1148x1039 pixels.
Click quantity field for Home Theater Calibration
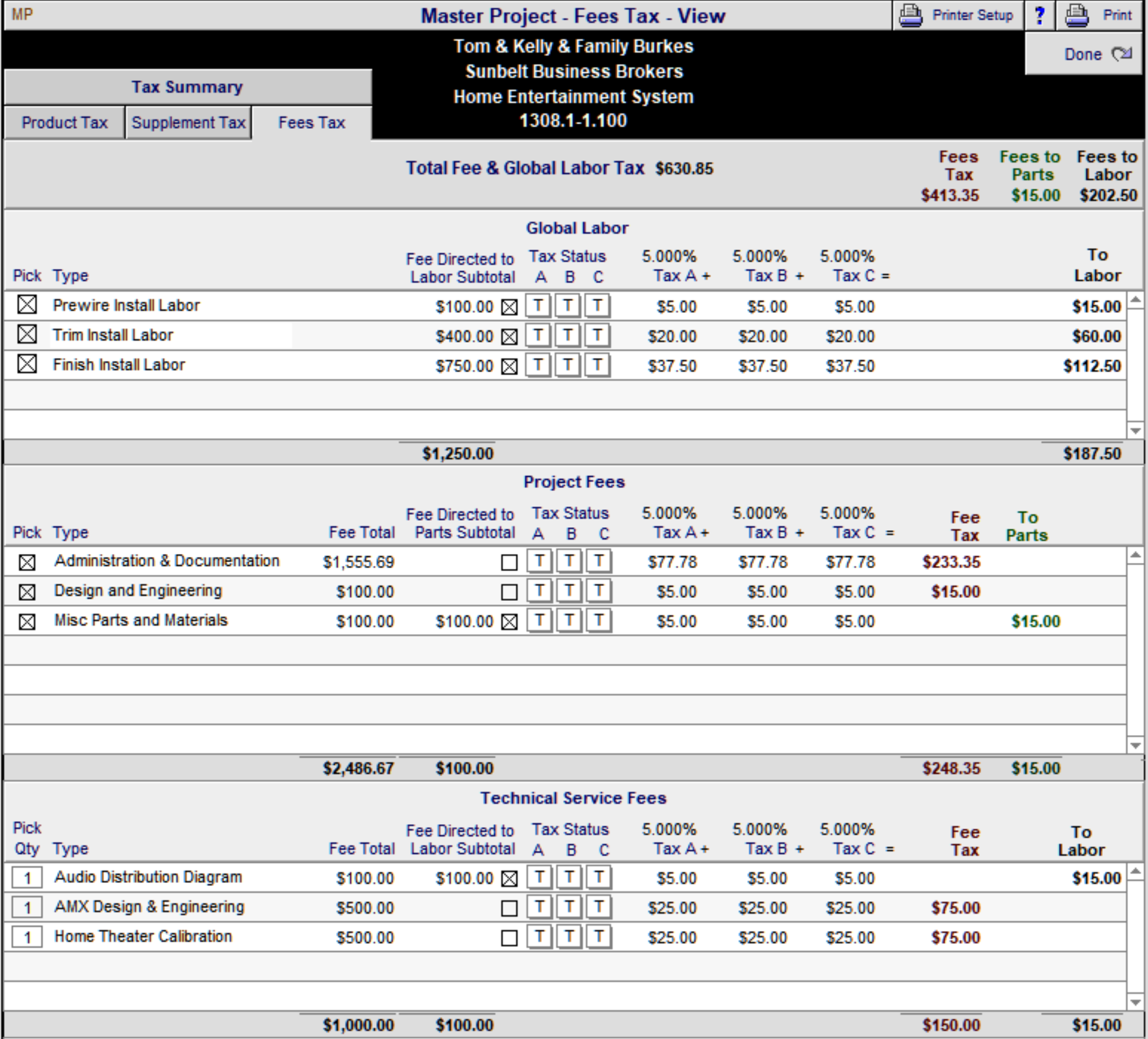[x=27, y=937]
